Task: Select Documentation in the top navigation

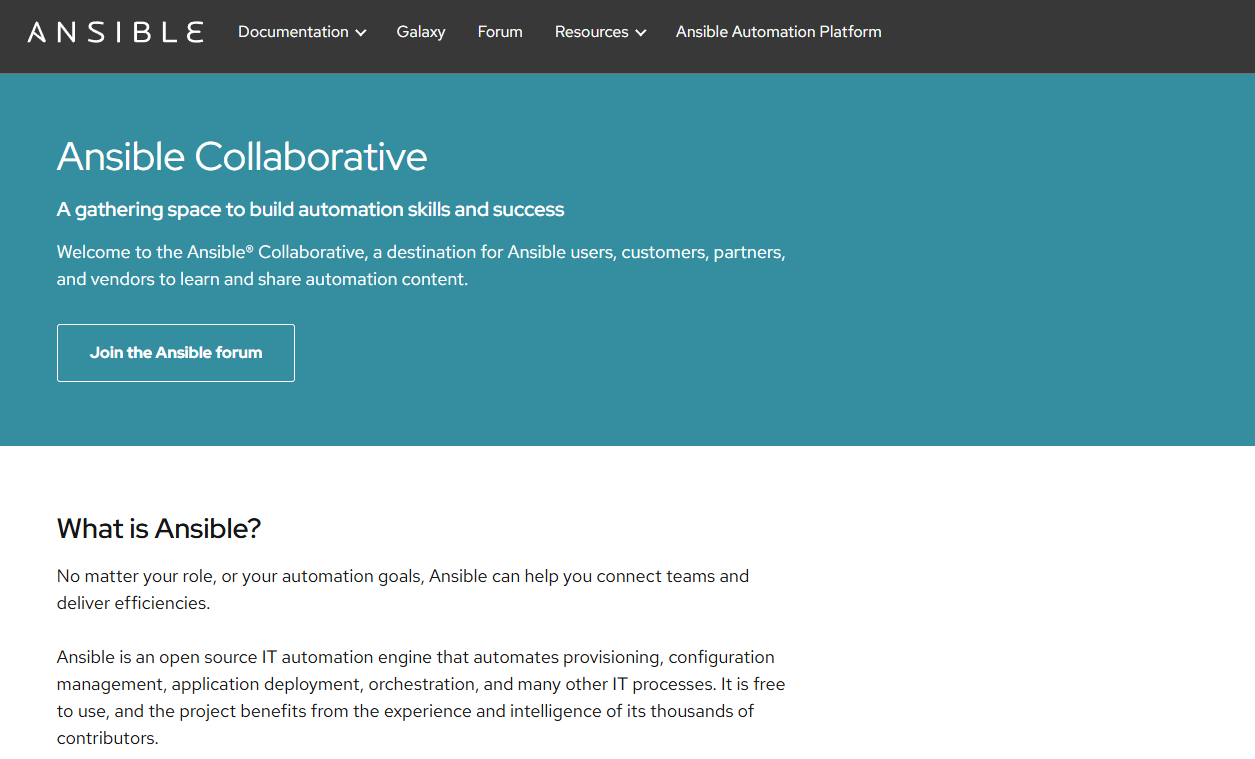Action: [x=294, y=31]
